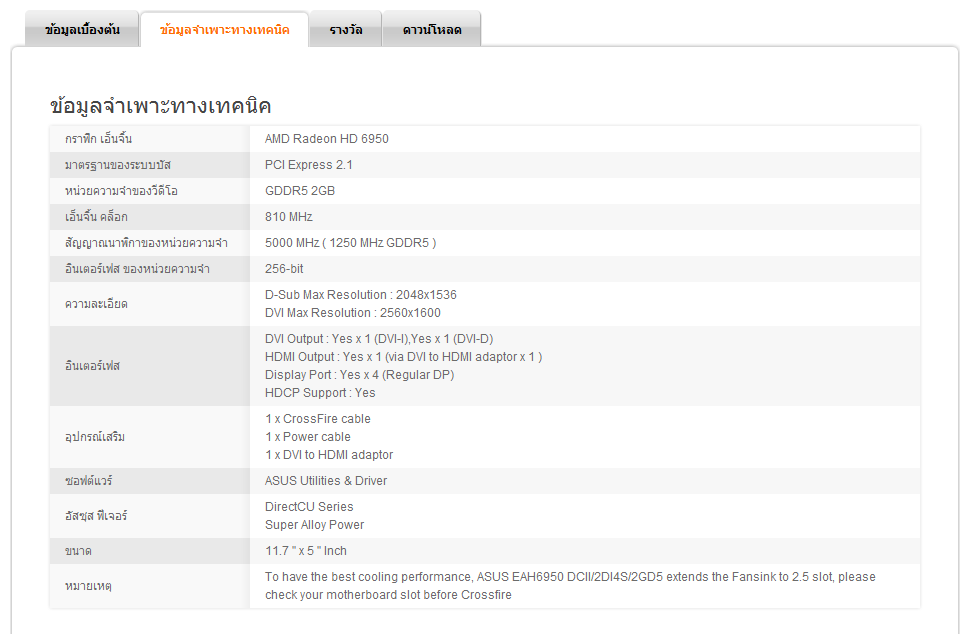Click the สัญญาณนาฬิกาของหน่วยความจำ label

(146, 243)
